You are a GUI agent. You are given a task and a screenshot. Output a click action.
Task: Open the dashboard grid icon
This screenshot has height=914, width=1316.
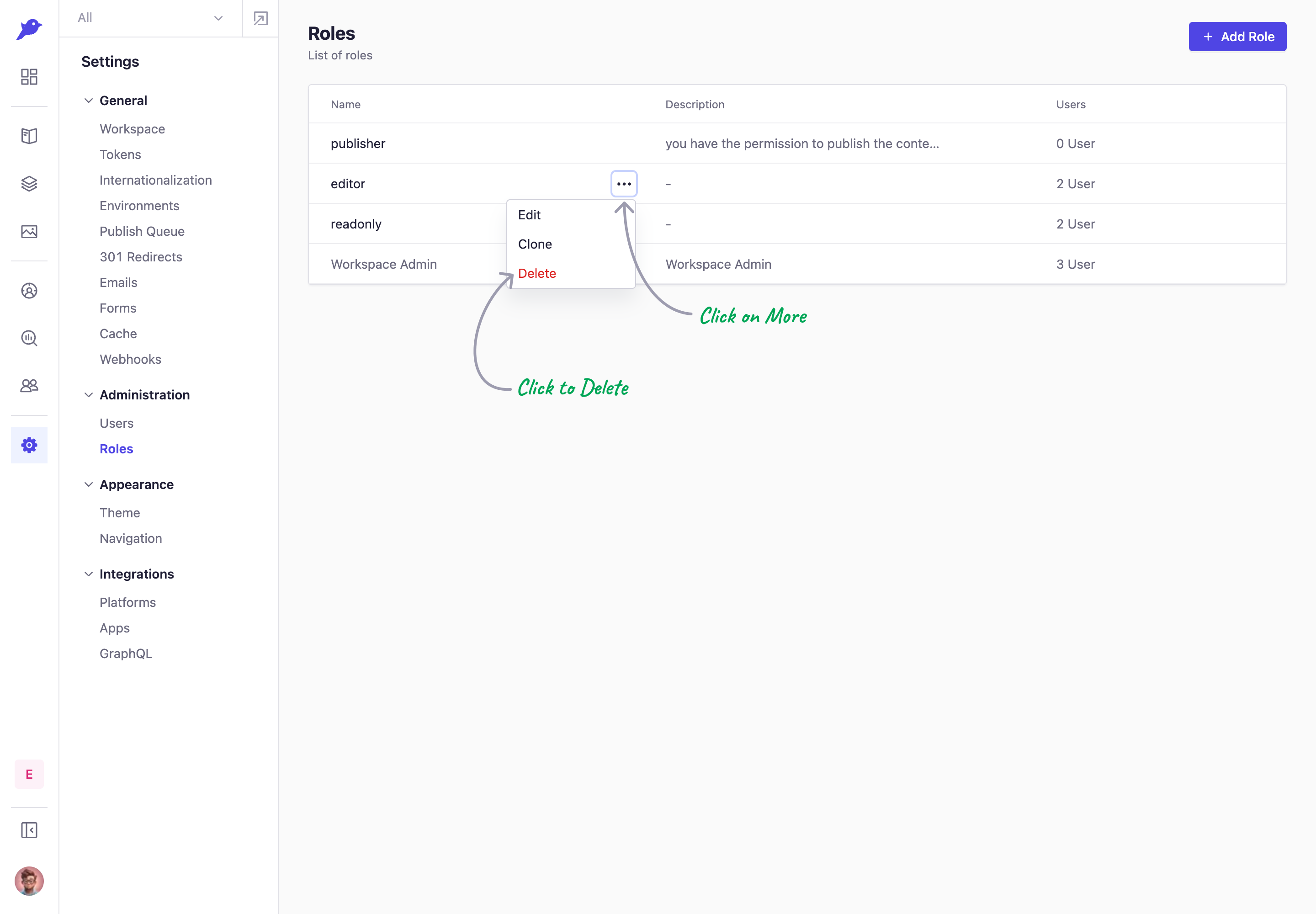click(29, 77)
